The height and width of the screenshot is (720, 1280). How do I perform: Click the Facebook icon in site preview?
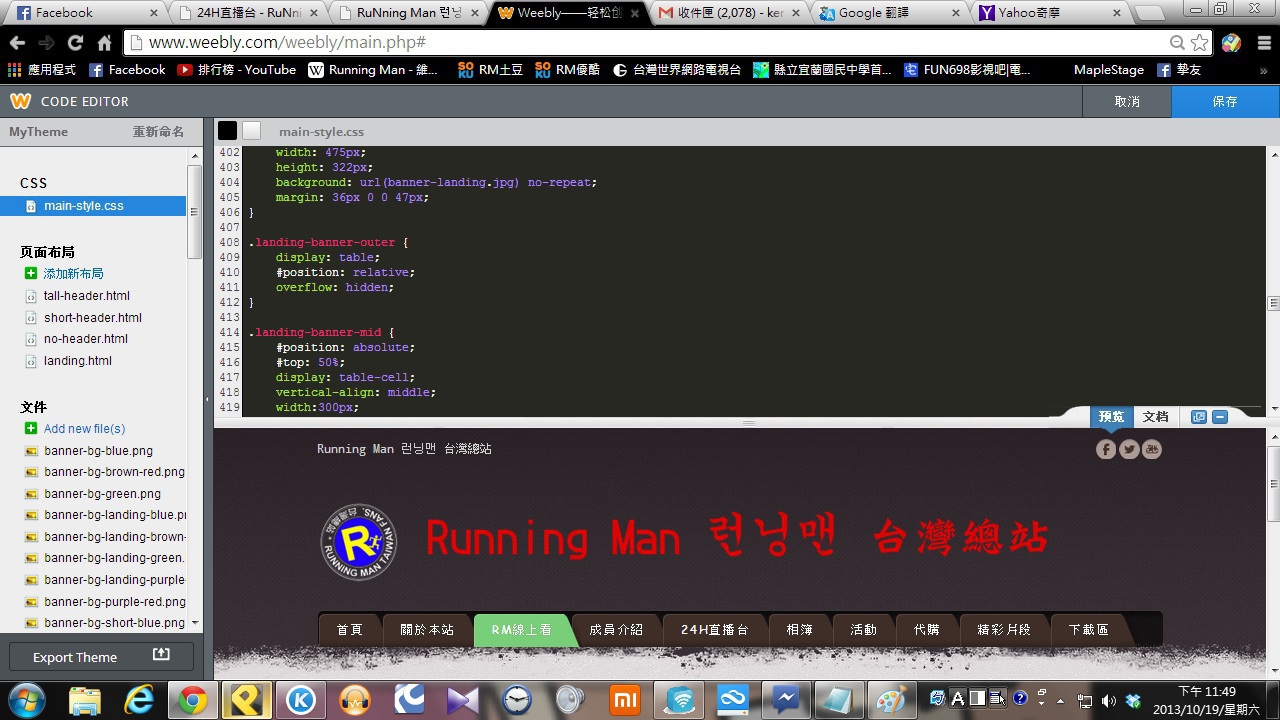(1106, 449)
